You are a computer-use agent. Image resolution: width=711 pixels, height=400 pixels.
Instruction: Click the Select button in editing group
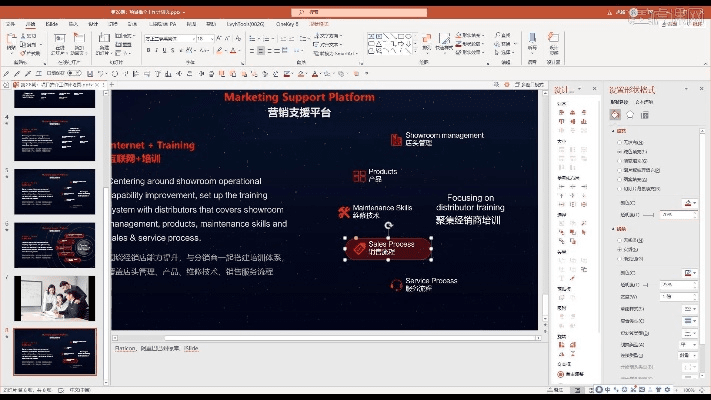point(502,53)
